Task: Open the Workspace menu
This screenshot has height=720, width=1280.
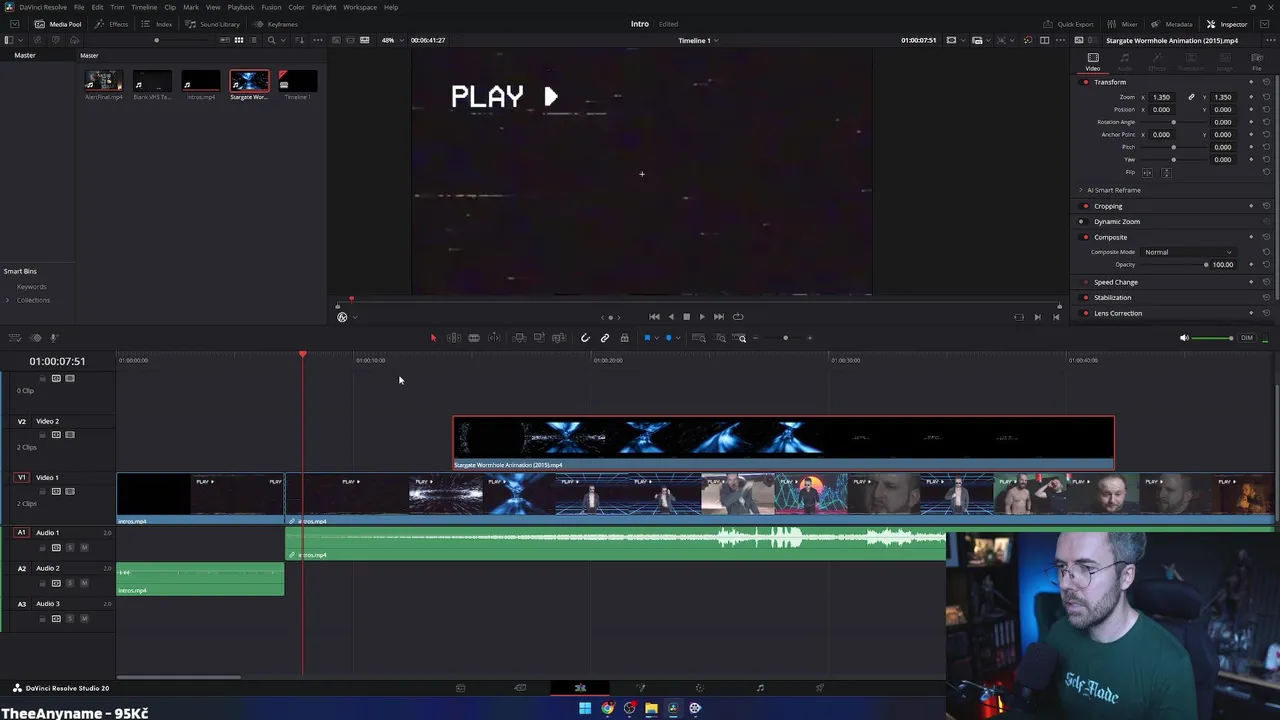Action: click(360, 7)
